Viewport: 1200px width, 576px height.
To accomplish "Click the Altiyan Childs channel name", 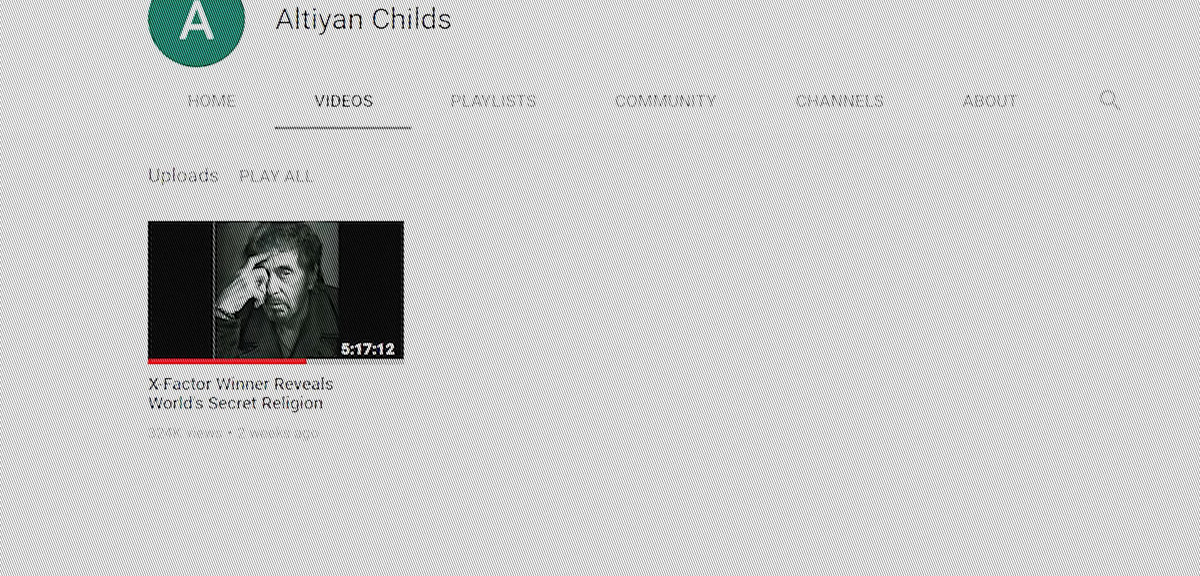I will coord(363,20).
